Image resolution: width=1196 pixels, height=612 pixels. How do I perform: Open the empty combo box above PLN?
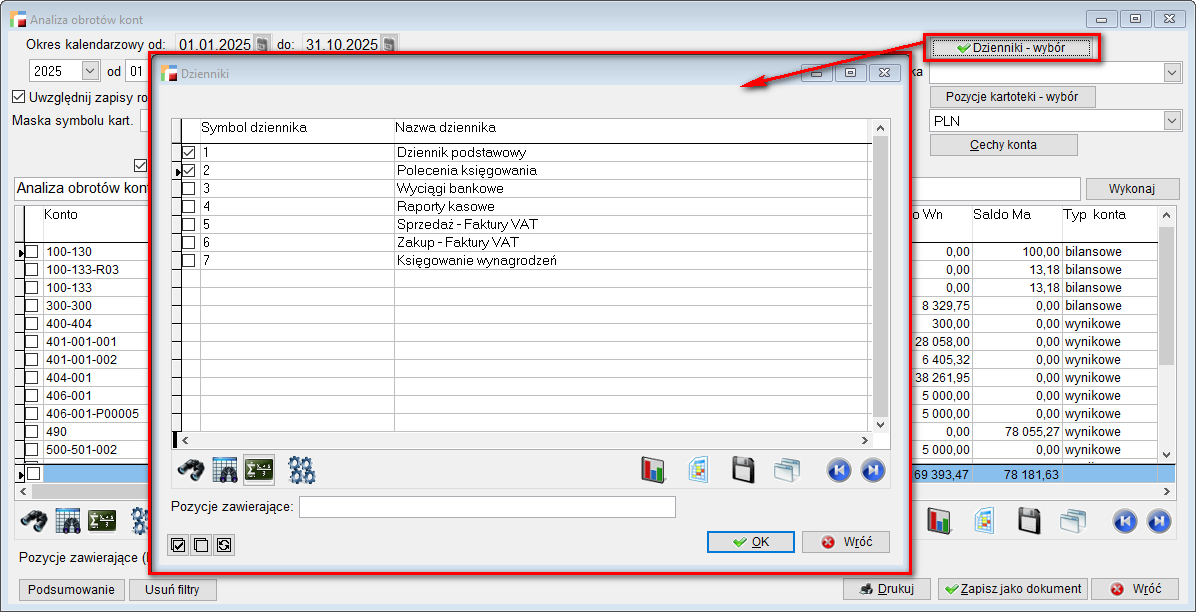(x=1171, y=72)
